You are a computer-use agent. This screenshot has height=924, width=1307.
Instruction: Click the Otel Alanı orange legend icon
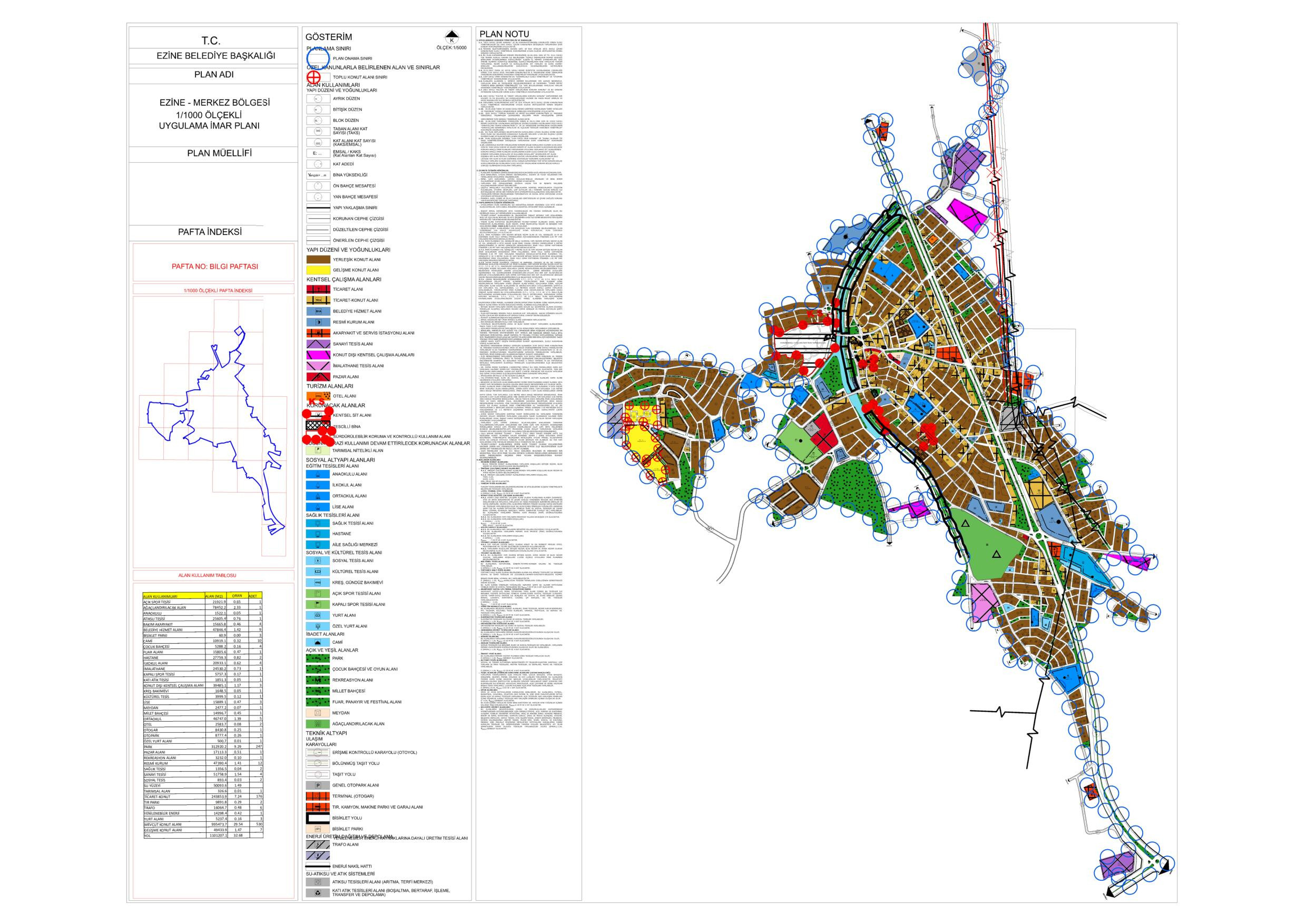pyautogui.click(x=318, y=396)
